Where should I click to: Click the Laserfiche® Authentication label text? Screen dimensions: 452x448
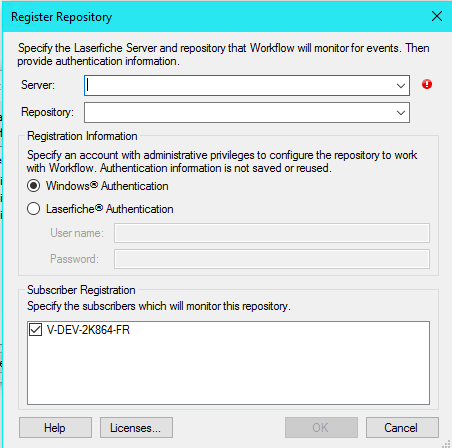(x=110, y=209)
